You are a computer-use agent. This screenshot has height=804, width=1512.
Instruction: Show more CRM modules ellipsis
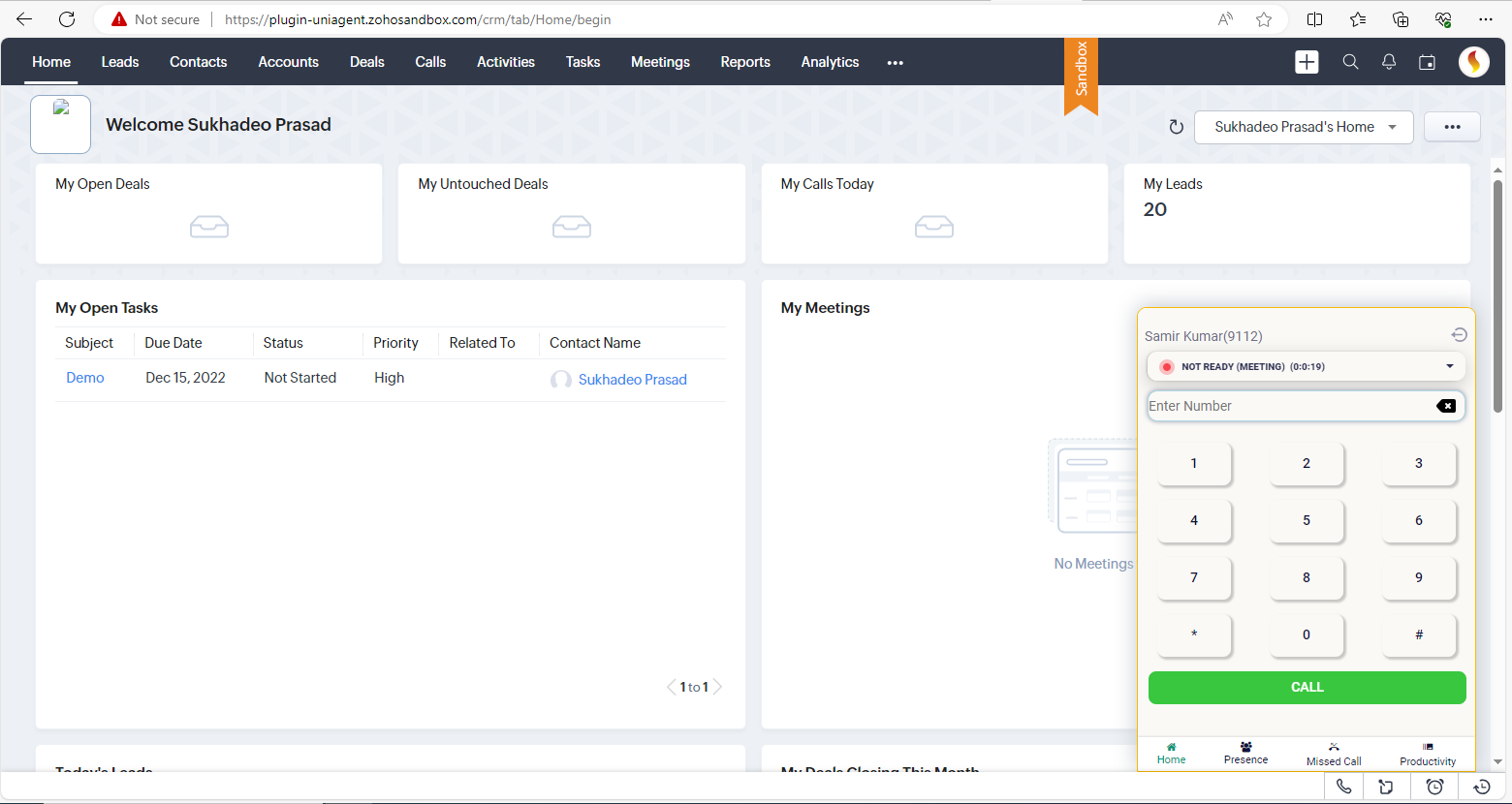pos(895,62)
